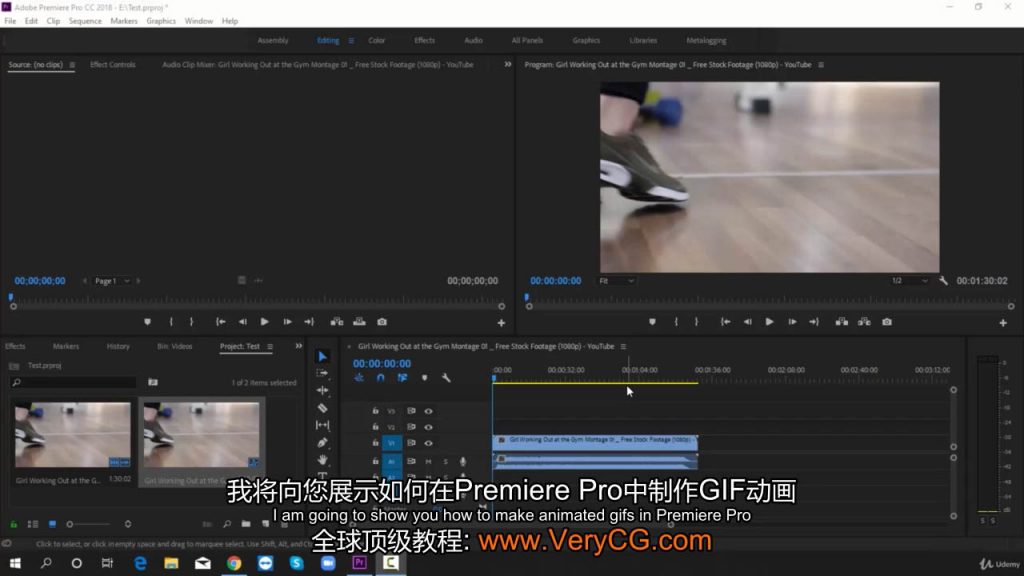Open Source monitor Page 1 dropdown

pos(112,281)
